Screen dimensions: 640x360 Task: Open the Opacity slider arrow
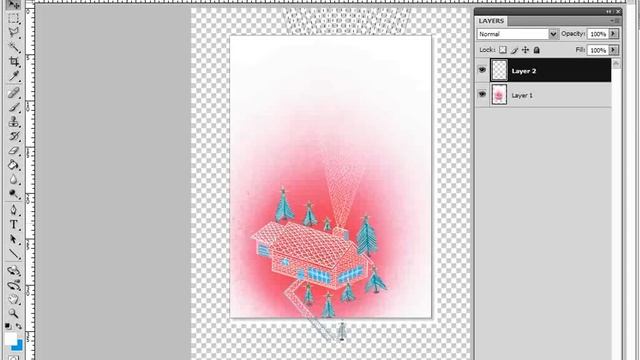click(x=613, y=34)
